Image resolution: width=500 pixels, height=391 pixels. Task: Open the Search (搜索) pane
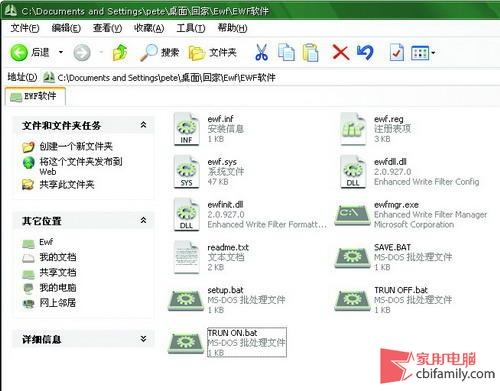point(160,52)
